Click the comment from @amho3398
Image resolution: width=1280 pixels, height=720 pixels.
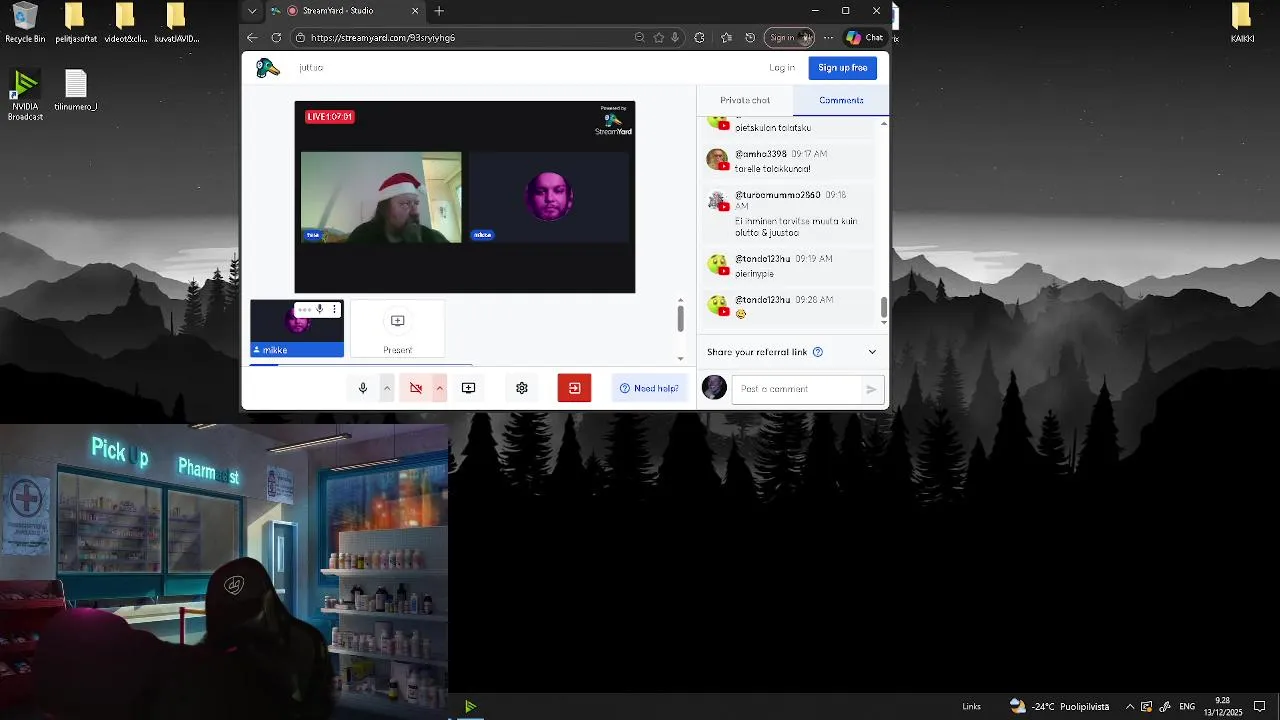click(790, 161)
